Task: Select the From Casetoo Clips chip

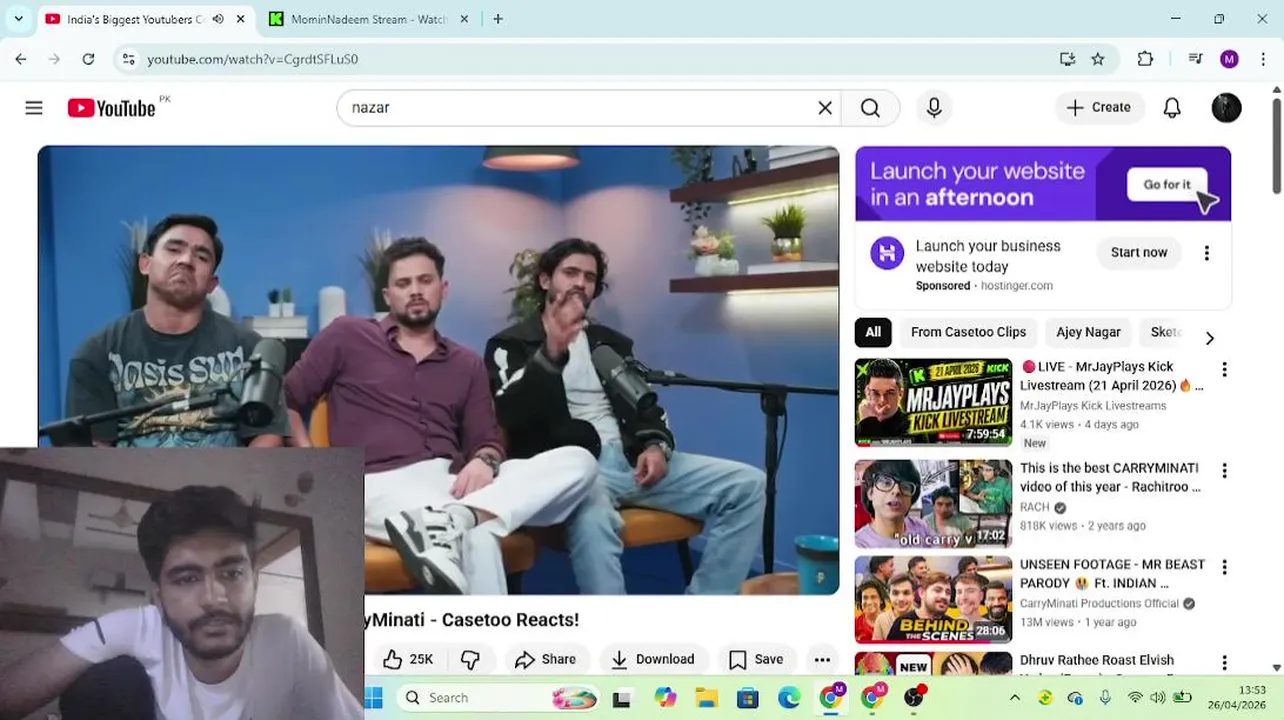Action: [968, 332]
